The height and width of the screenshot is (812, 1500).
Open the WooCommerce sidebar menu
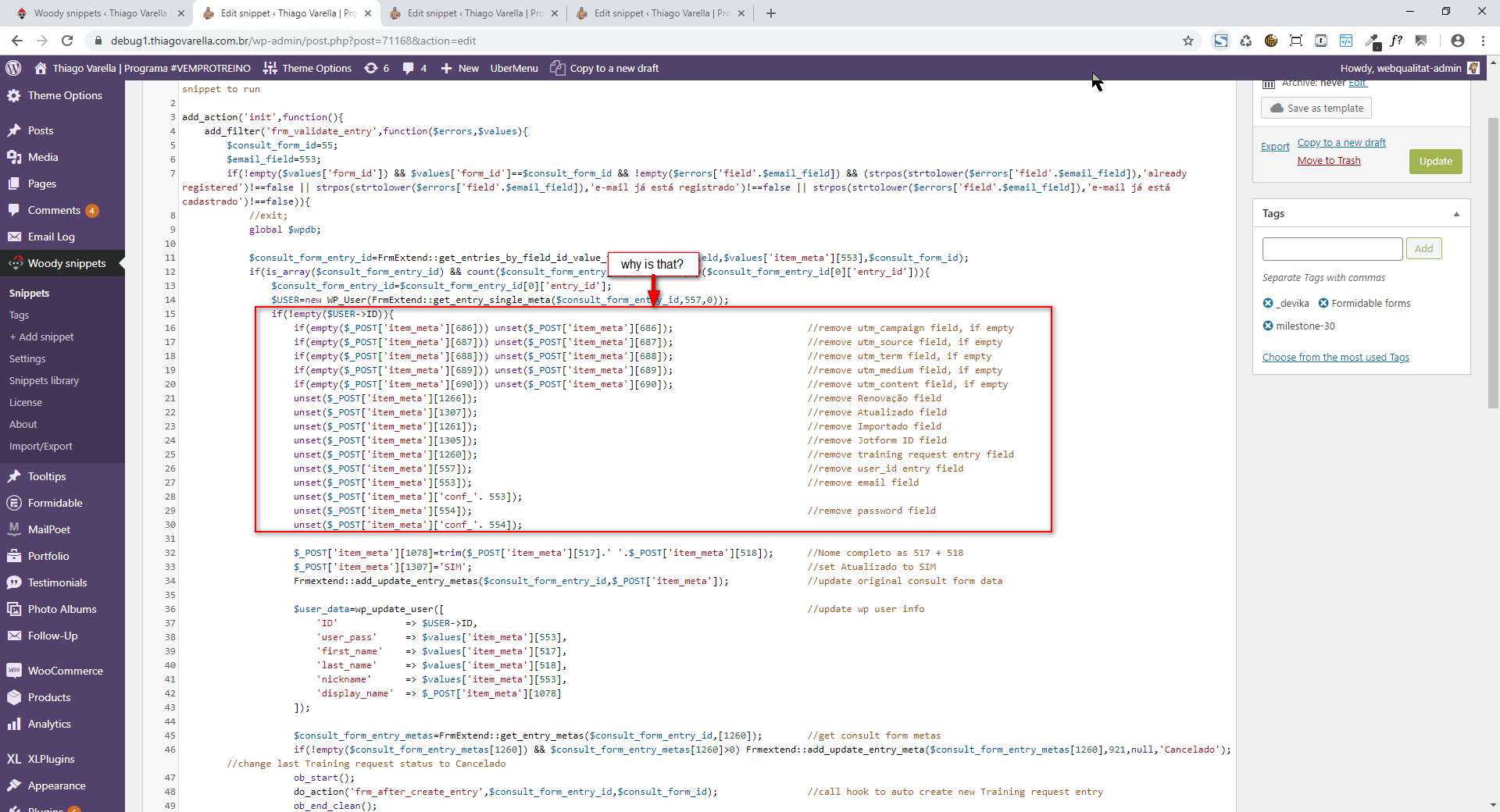65,671
